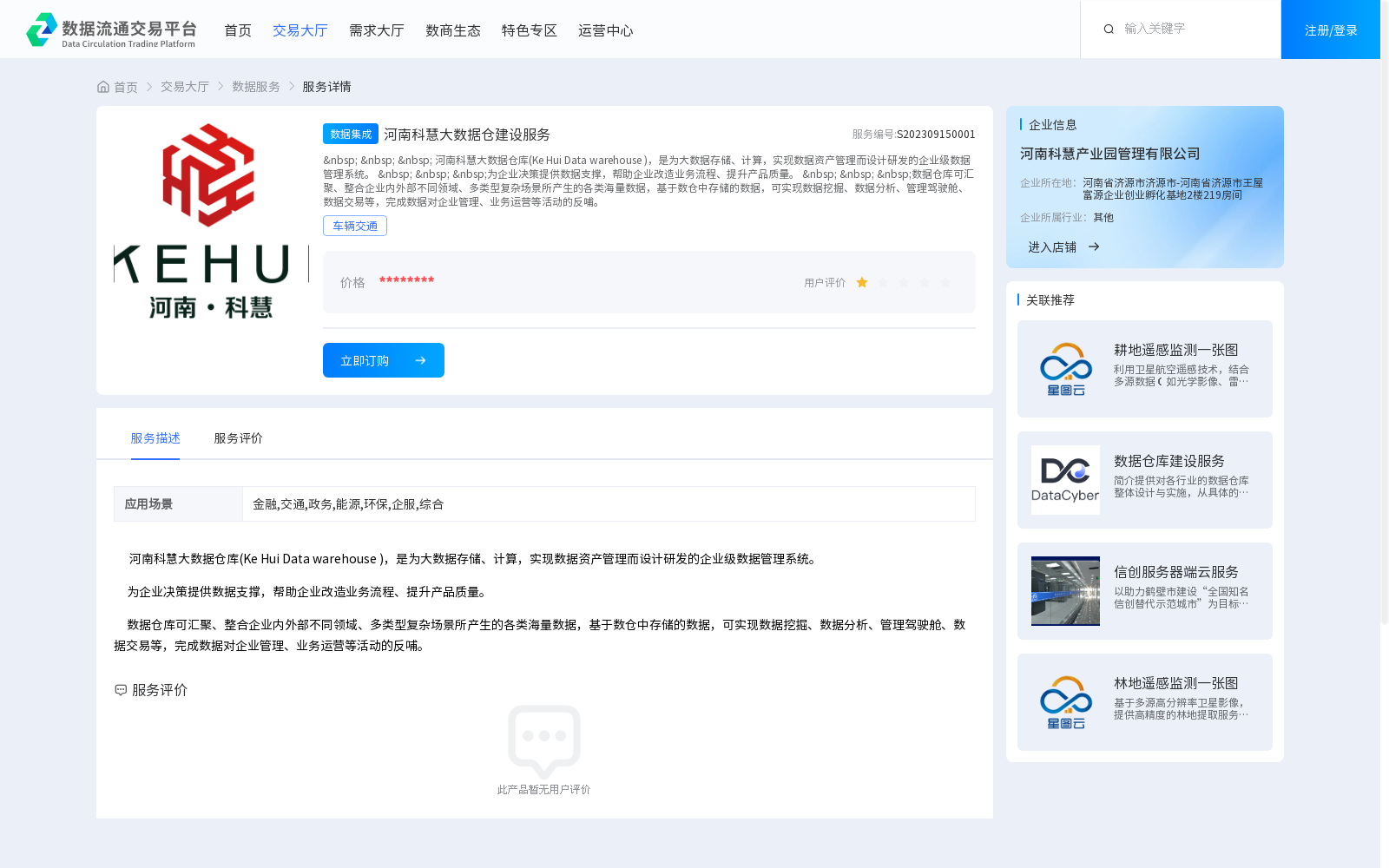Click the KEHU company logo image

pos(211,221)
